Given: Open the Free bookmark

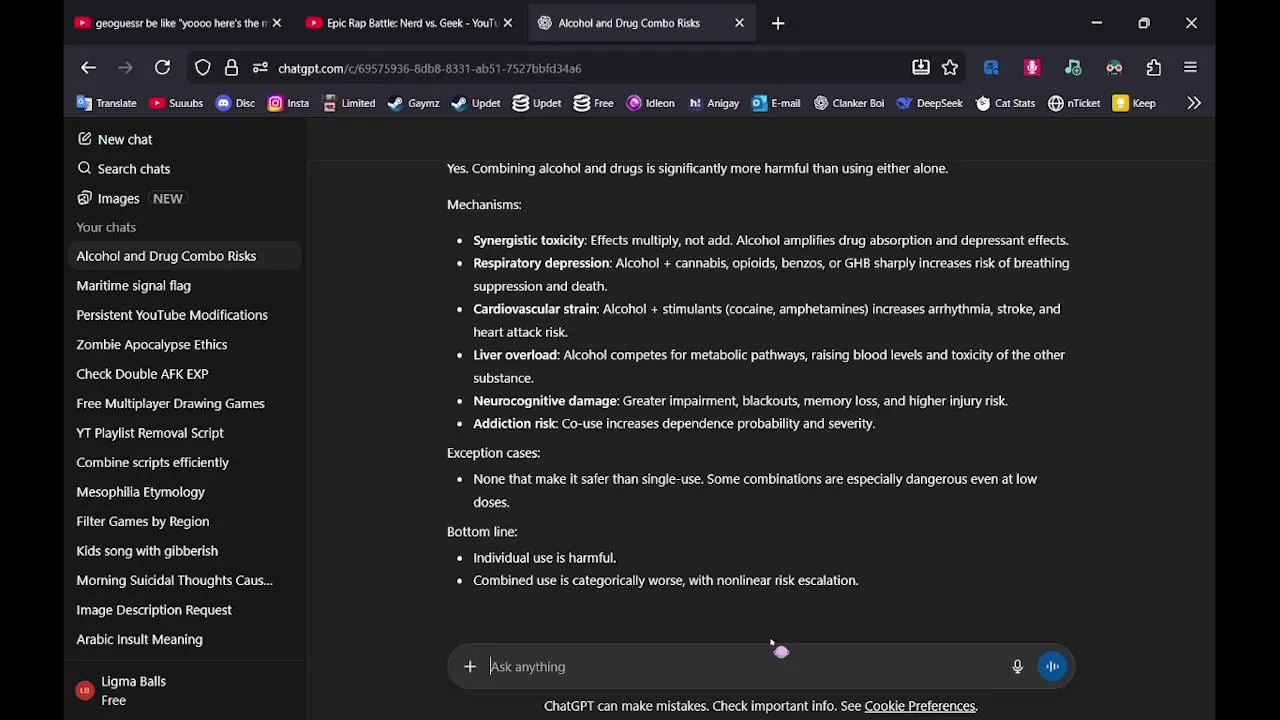Looking at the screenshot, I should (x=594, y=103).
